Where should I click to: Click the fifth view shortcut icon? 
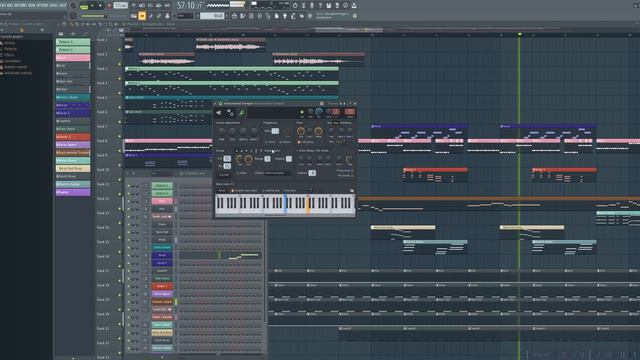167,16
